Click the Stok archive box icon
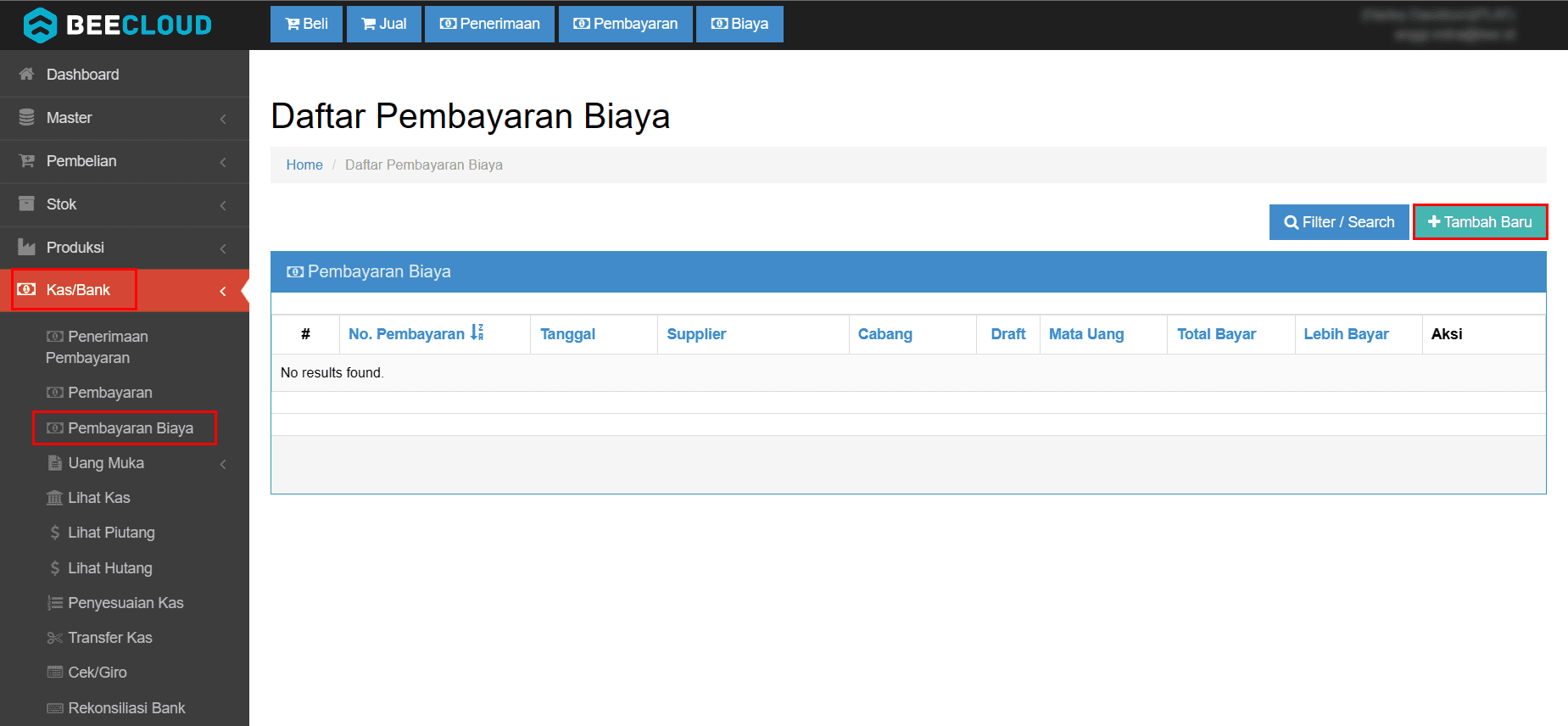This screenshot has width=1568, height=726. [x=27, y=204]
